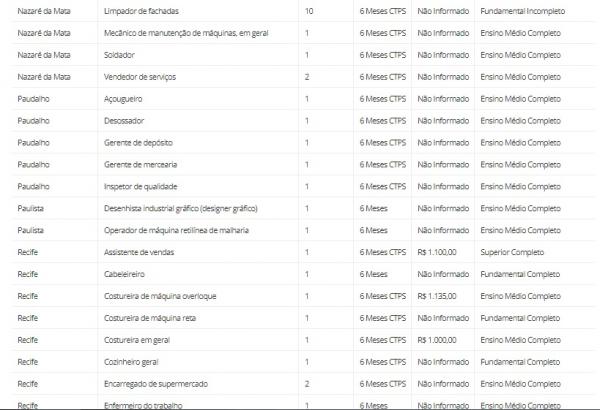600x410 pixels.
Task: Select Inspetor de qualidade row
Action: tap(302, 186)
